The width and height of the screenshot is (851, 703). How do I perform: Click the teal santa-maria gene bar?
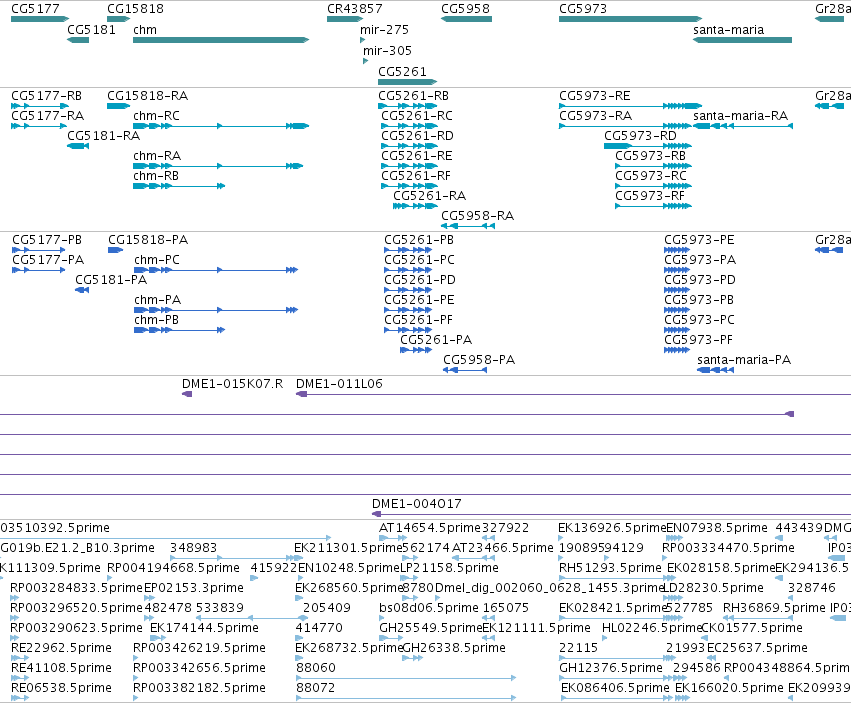coord(742,40)
